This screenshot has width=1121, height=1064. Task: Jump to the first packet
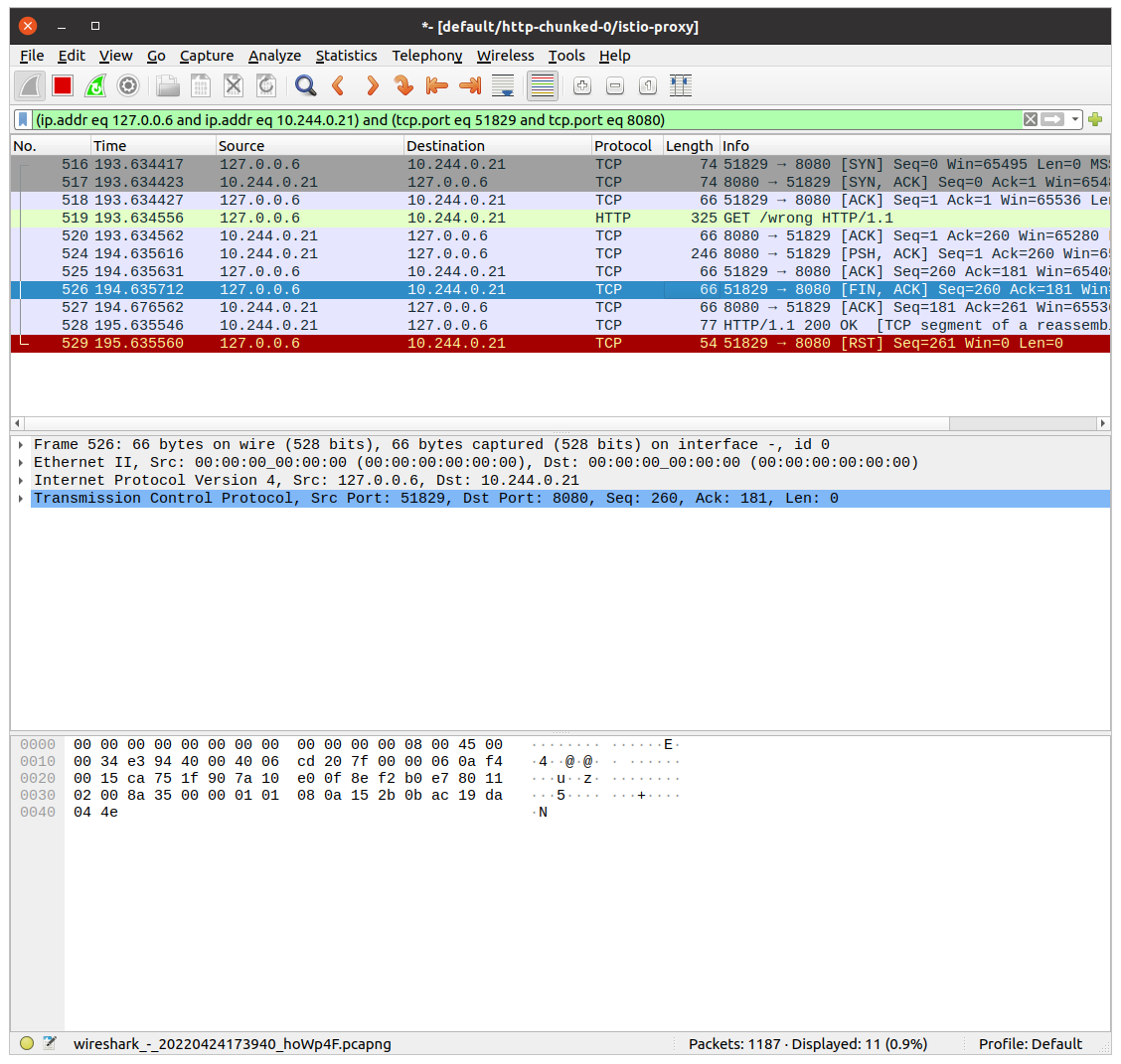tap(436, 85)
